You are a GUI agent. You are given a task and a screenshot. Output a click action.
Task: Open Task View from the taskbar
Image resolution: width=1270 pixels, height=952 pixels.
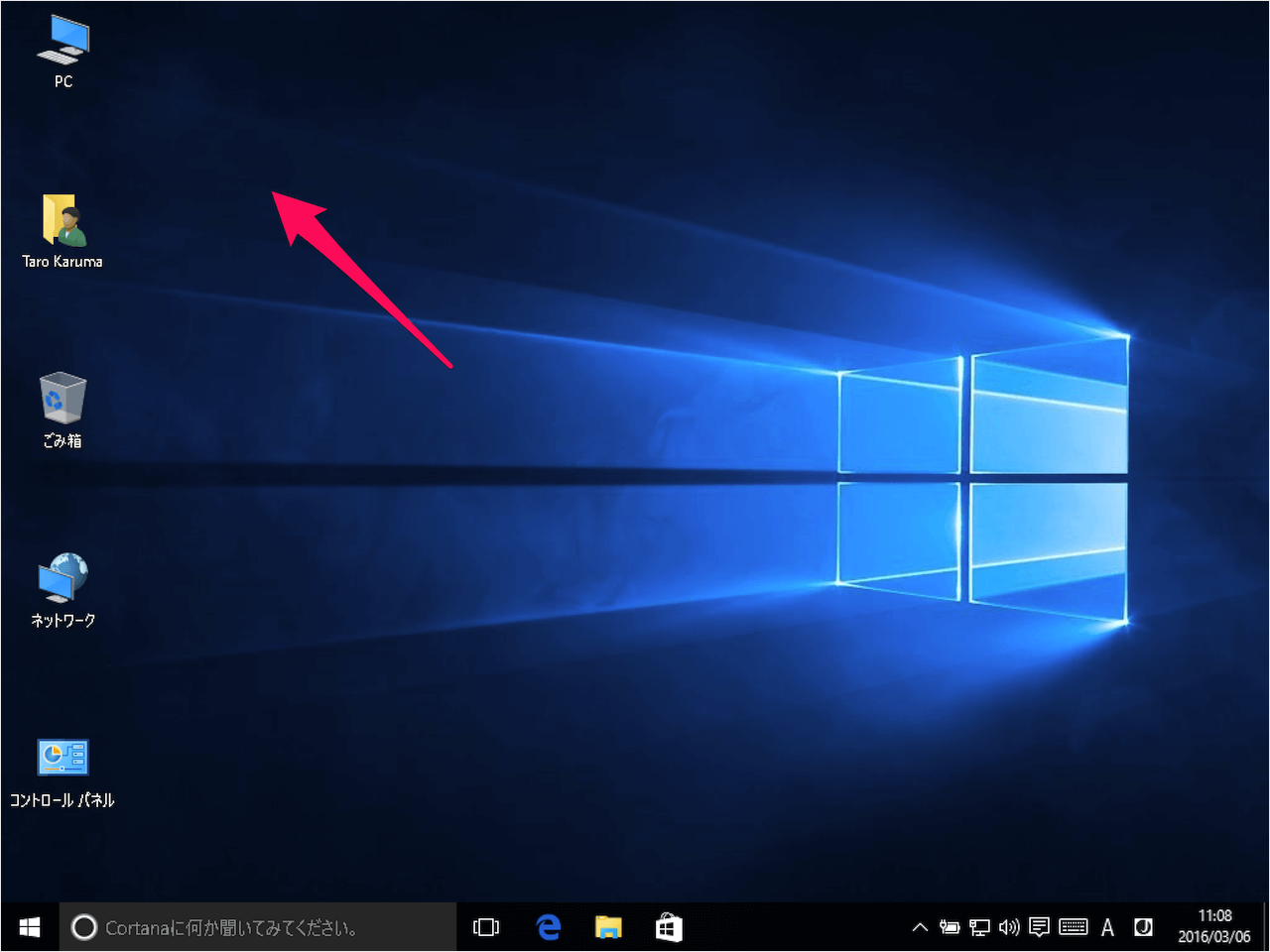point(486,927)
